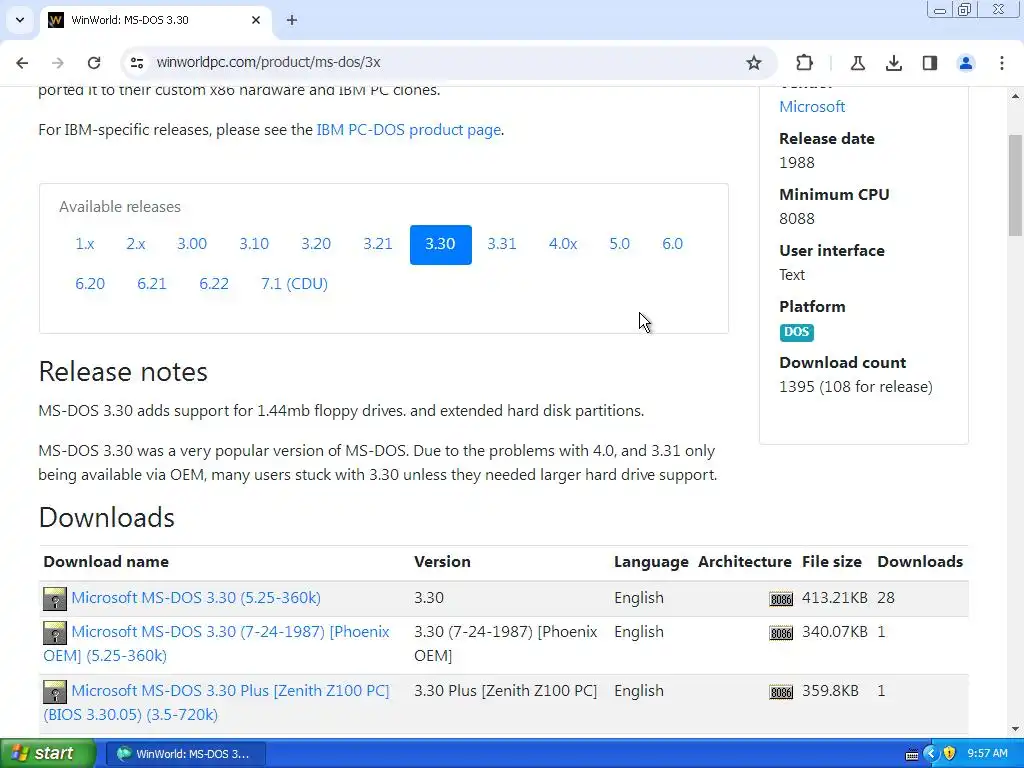1024x768 pixels.
Task: Select the 3.20 release
Action: 316,244
